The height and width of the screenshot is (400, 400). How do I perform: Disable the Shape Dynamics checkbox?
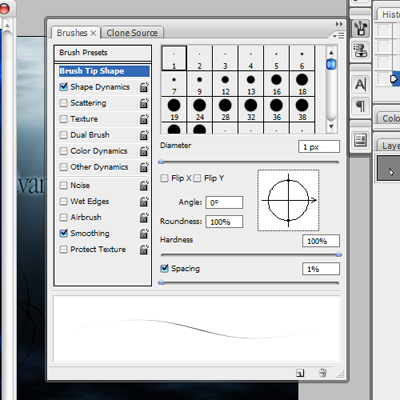63,87
